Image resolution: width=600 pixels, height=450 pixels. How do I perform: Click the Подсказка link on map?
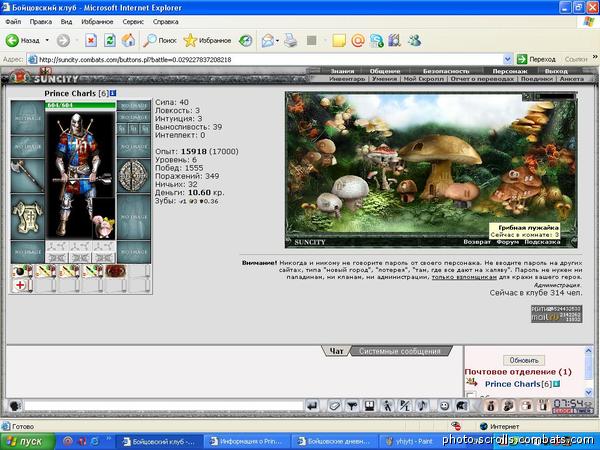542,242
